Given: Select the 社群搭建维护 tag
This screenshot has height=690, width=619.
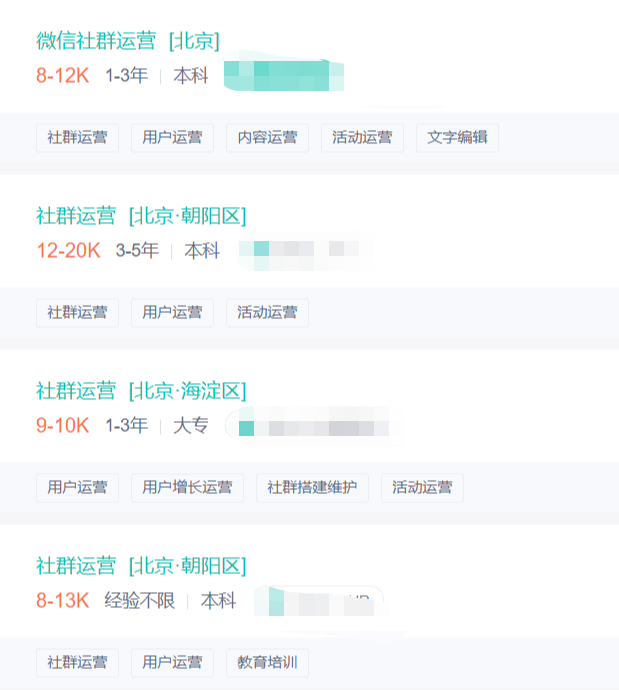Looking at the screenshot, I should (x=312, y=488).
